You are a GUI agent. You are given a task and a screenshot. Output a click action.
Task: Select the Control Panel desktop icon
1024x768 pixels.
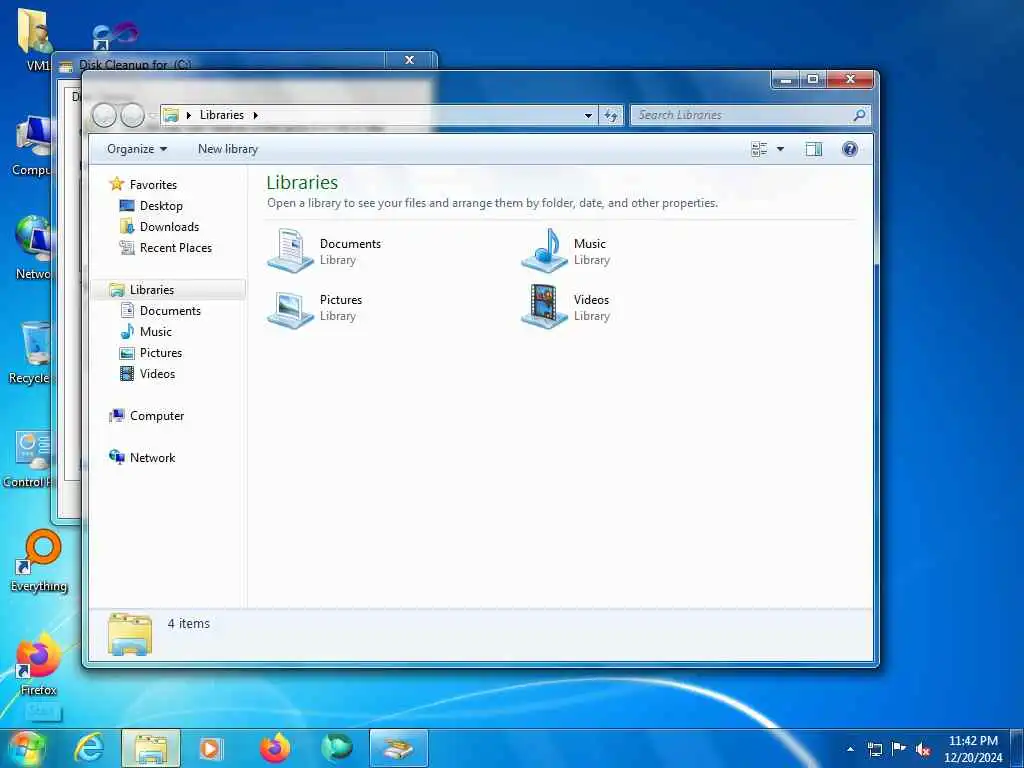pyautogui.click(x=27, y=459)
